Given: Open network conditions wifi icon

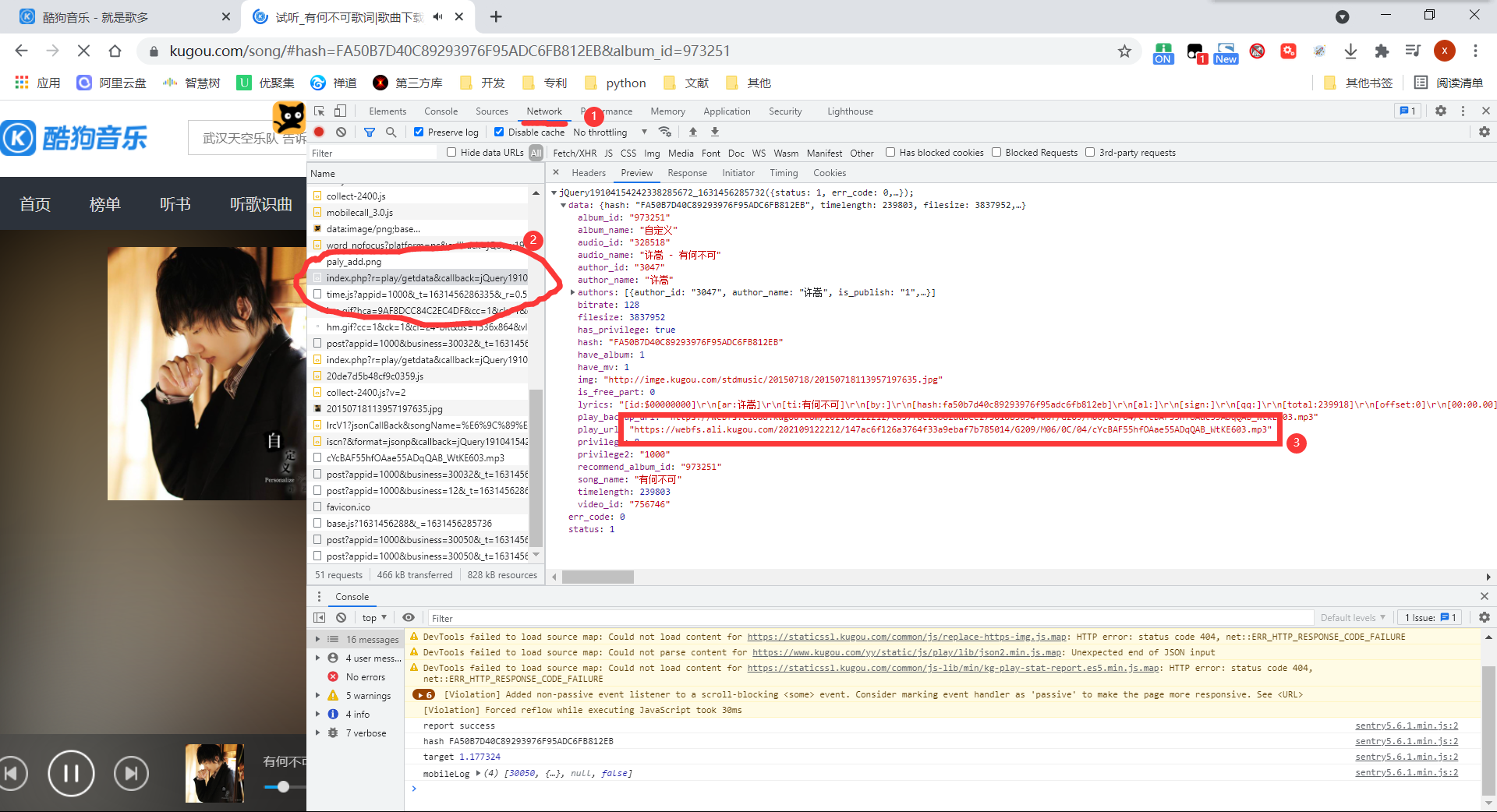Looking at the screenshot, I should click(x=665, y=132).
